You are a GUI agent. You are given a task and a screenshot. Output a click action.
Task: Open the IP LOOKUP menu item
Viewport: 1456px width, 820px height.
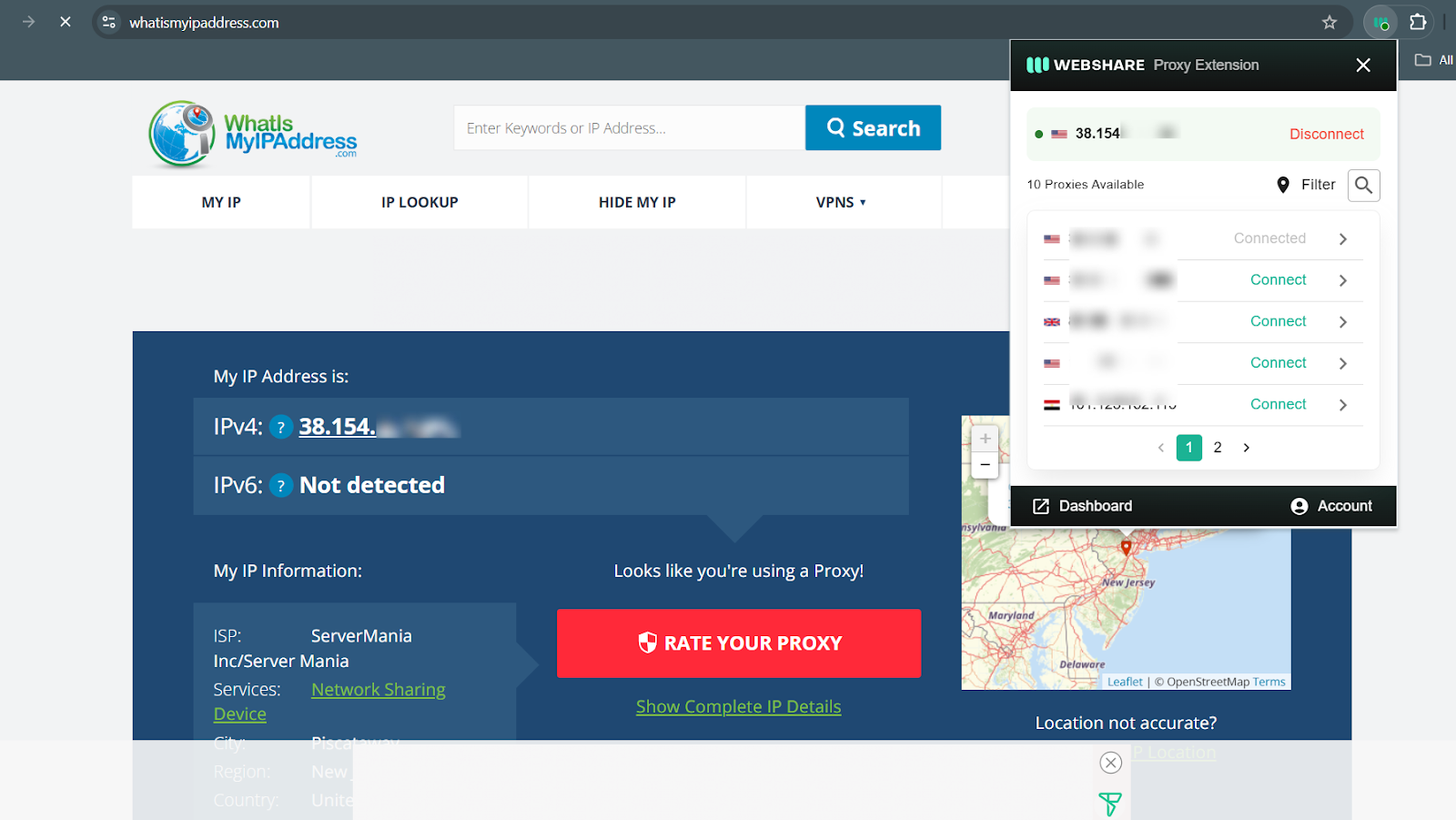(420, 202)
